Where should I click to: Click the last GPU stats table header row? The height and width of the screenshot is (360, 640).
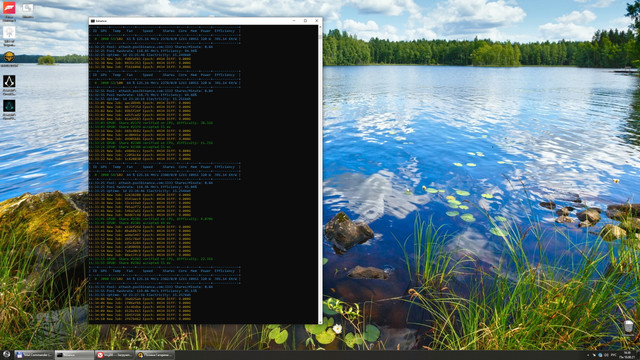click(x=165, y=271)
